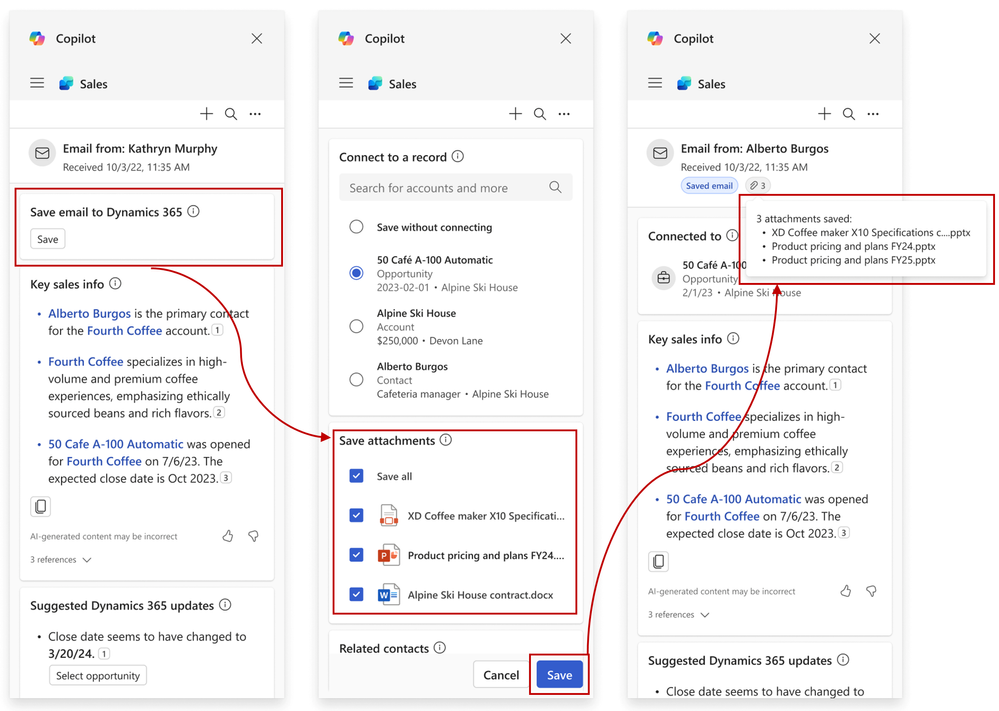Show info for Save email to Dynamics 365

[x=194, y=212]
